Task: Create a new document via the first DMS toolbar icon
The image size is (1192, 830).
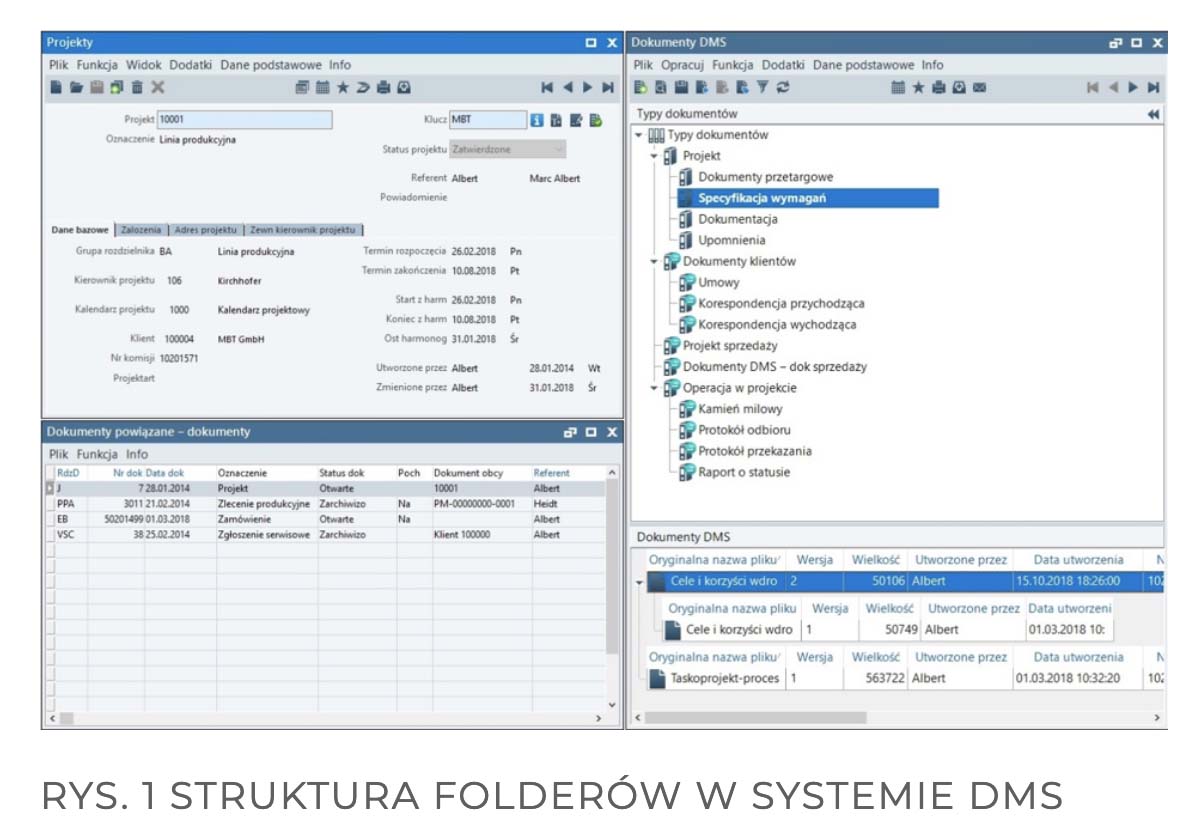Action: [x=640, y=88]
